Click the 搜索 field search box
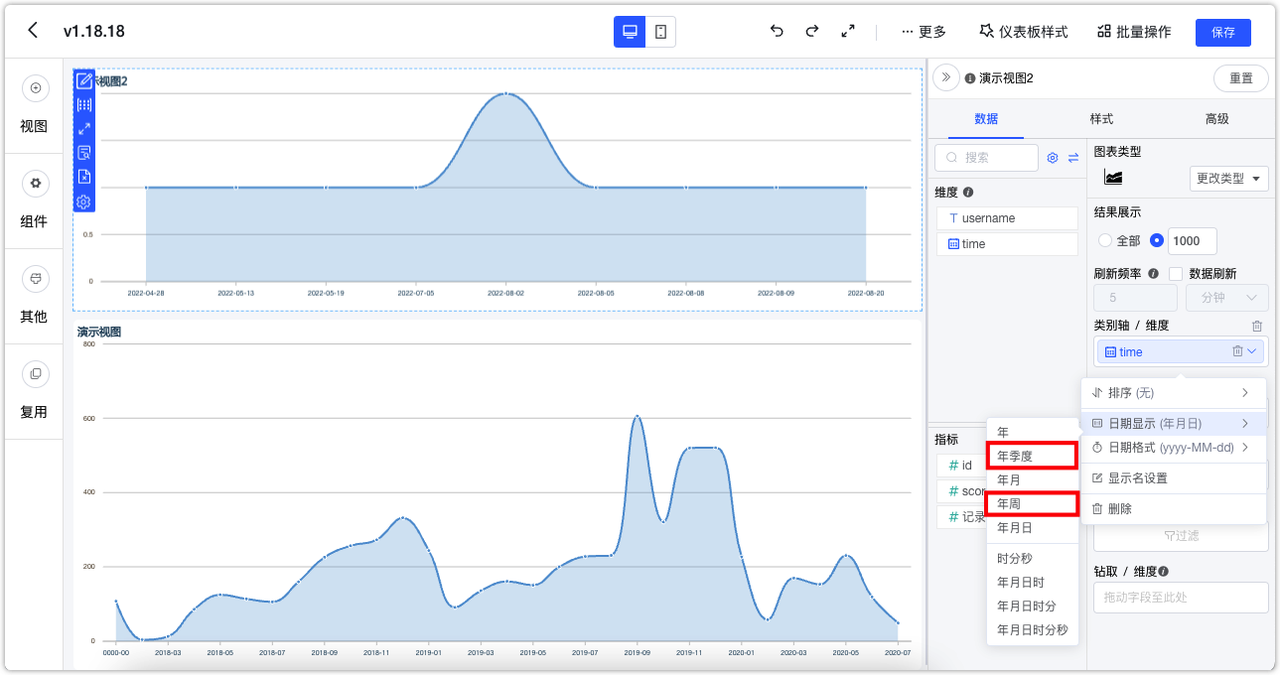The height and width of the screenshot is (675, 1280). click(986, 157)
